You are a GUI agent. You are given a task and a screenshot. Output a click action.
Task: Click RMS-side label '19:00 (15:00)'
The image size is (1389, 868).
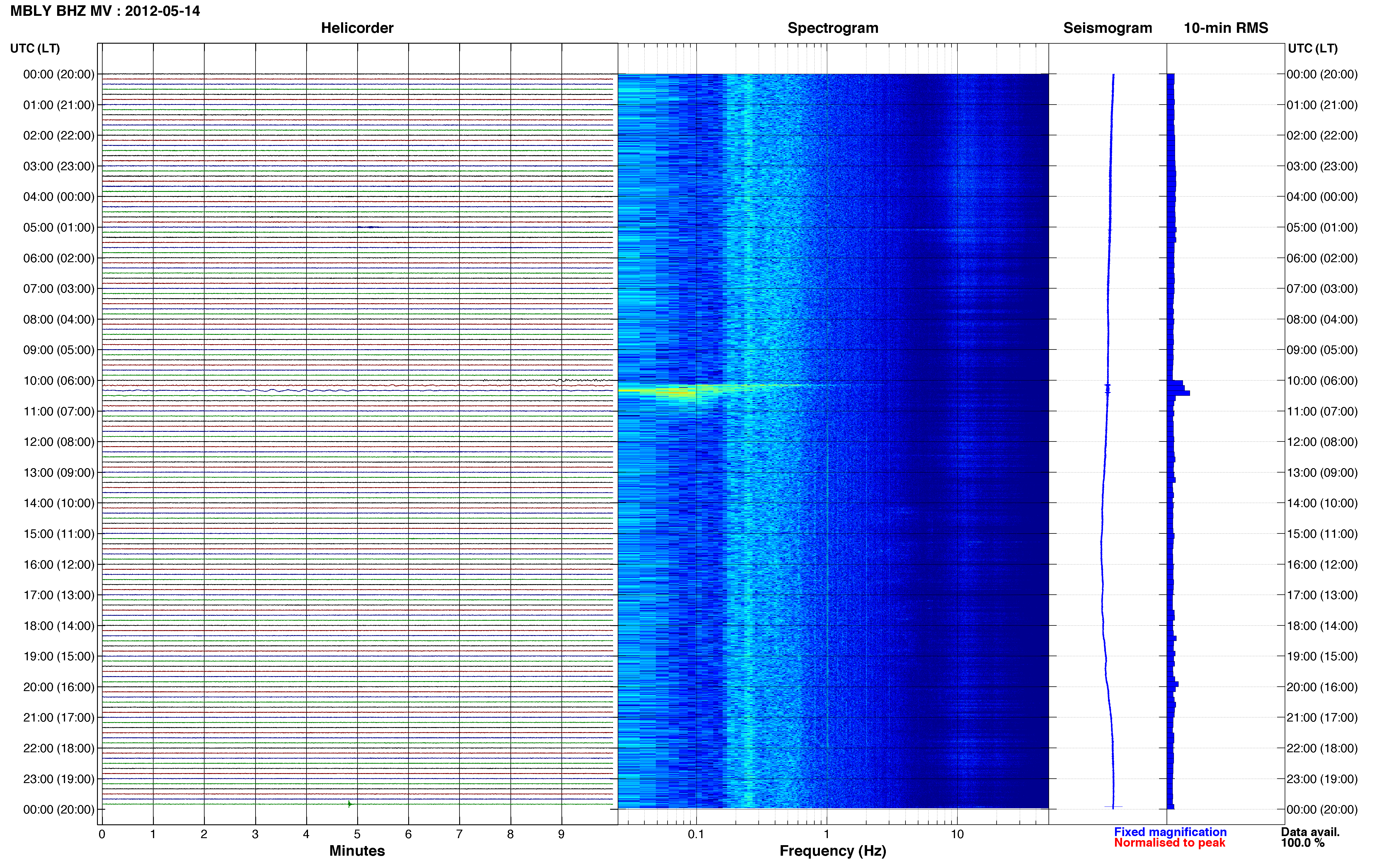[x=1322, y=656]
